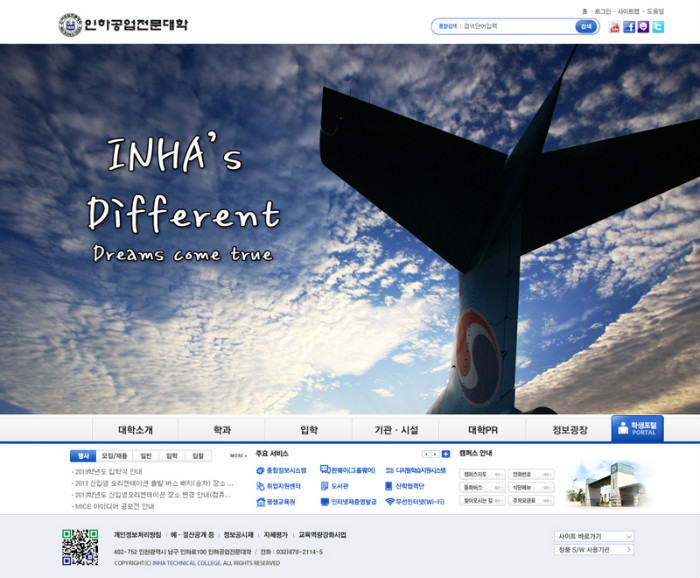
Task: Open the 통학버스 campus button
Action: tap(482, 487)
